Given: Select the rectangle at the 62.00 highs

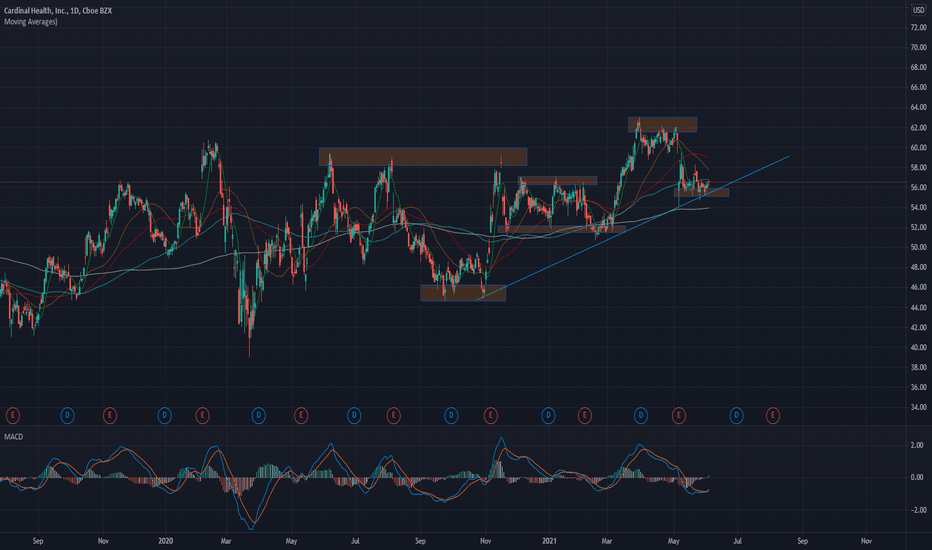Looking at the screenshot, I should pos(662,124).
